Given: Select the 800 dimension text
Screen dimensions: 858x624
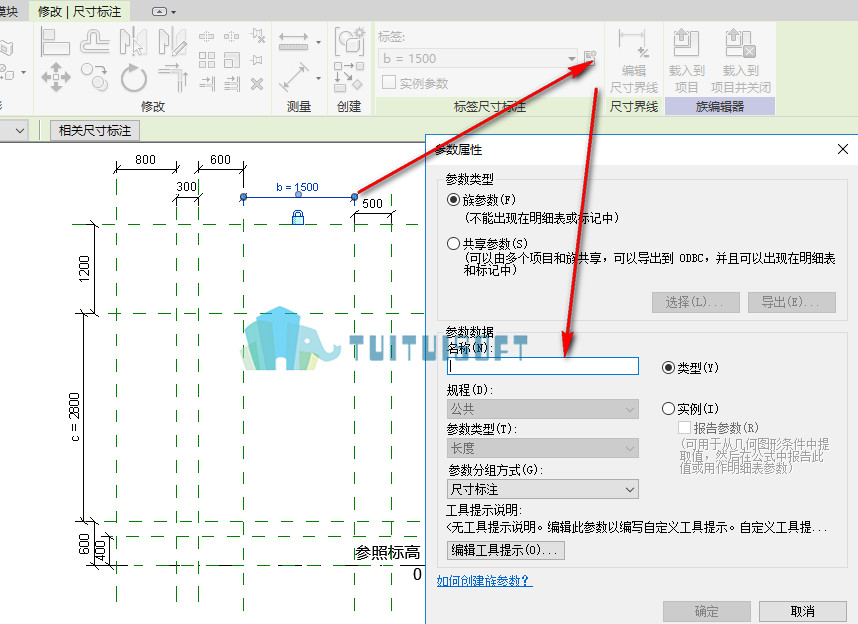Looking at the screenshot, I should pos(146,159).
